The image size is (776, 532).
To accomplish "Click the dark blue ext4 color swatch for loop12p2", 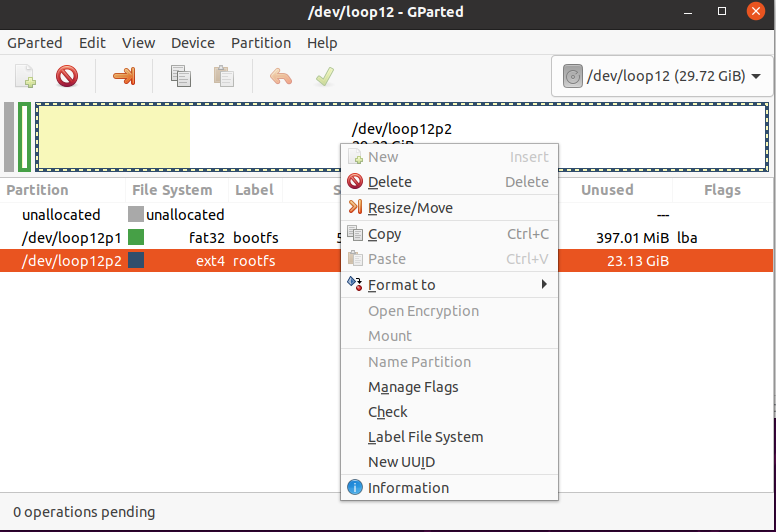I will coord(136,260).
